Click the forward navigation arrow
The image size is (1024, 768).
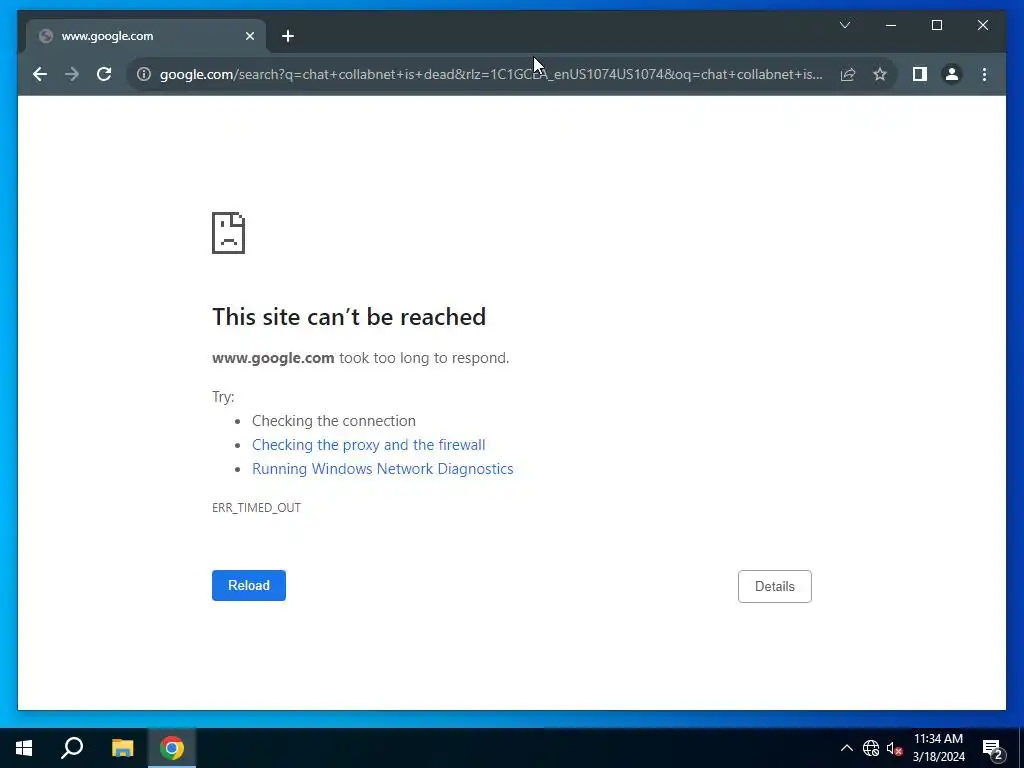72,74
